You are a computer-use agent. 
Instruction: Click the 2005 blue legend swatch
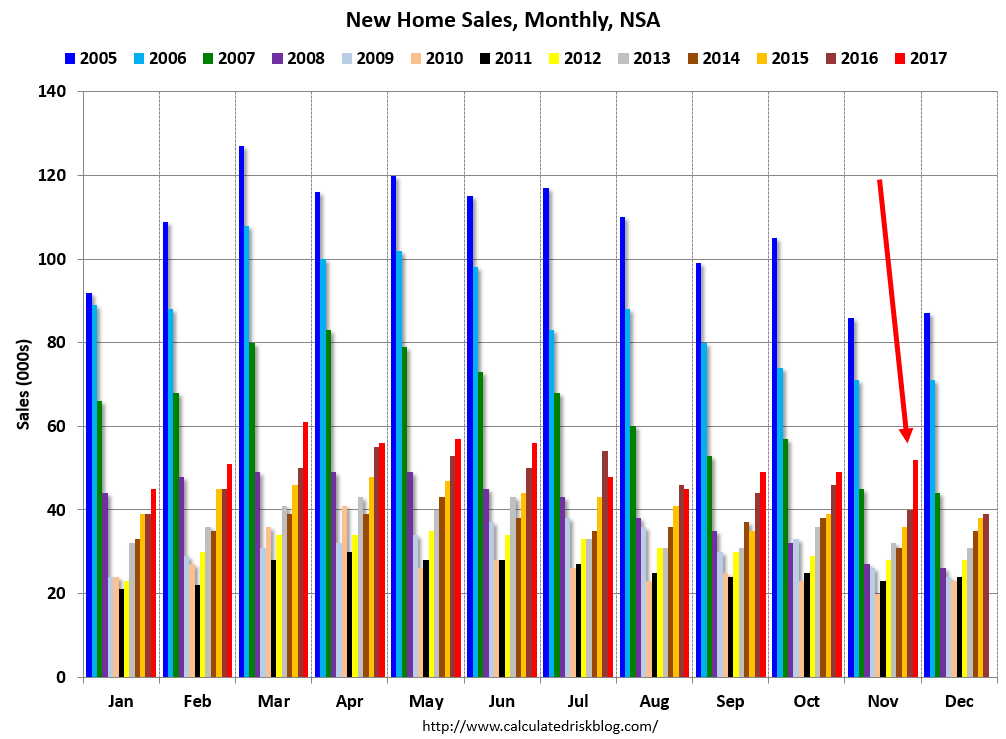tap(70, 58)
